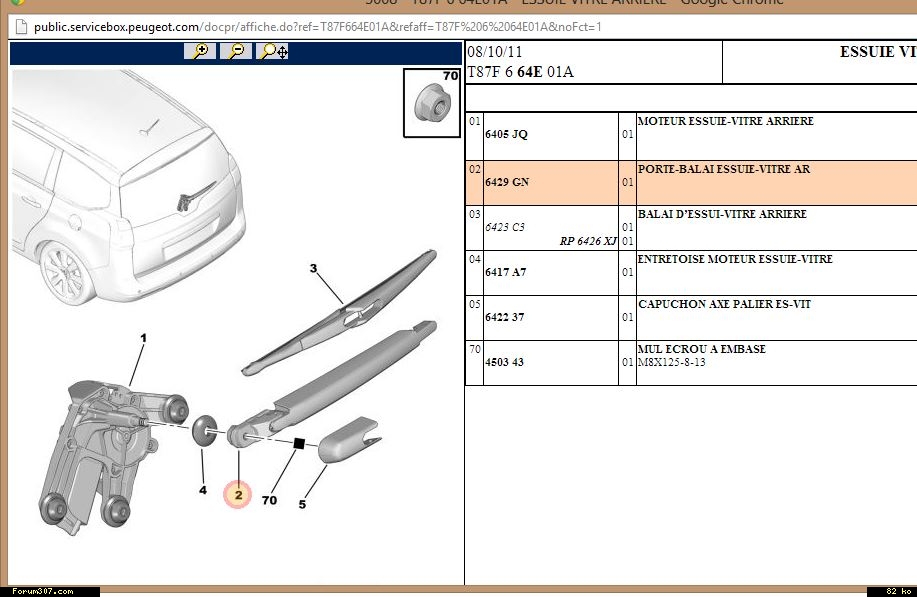
Task: Click row number 02 in parts table
Action: click(474, 170)
